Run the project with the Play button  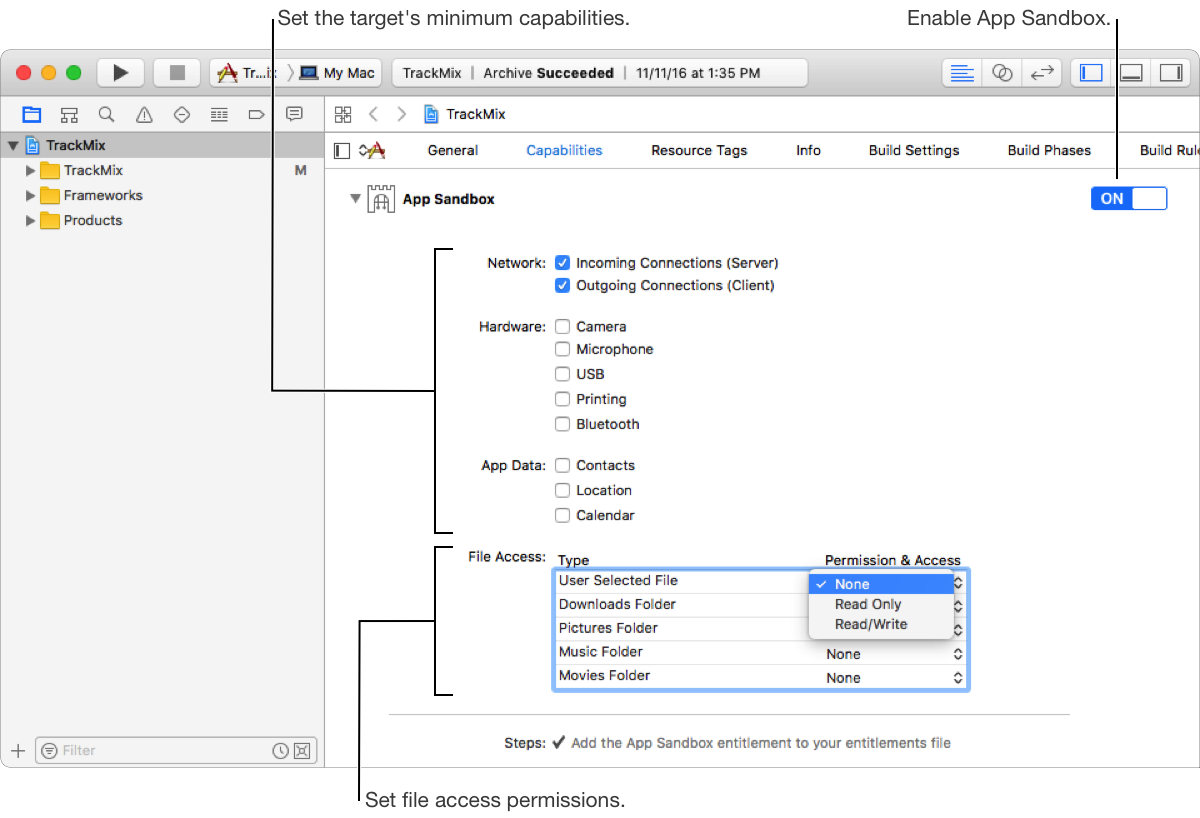pos(121,73)
